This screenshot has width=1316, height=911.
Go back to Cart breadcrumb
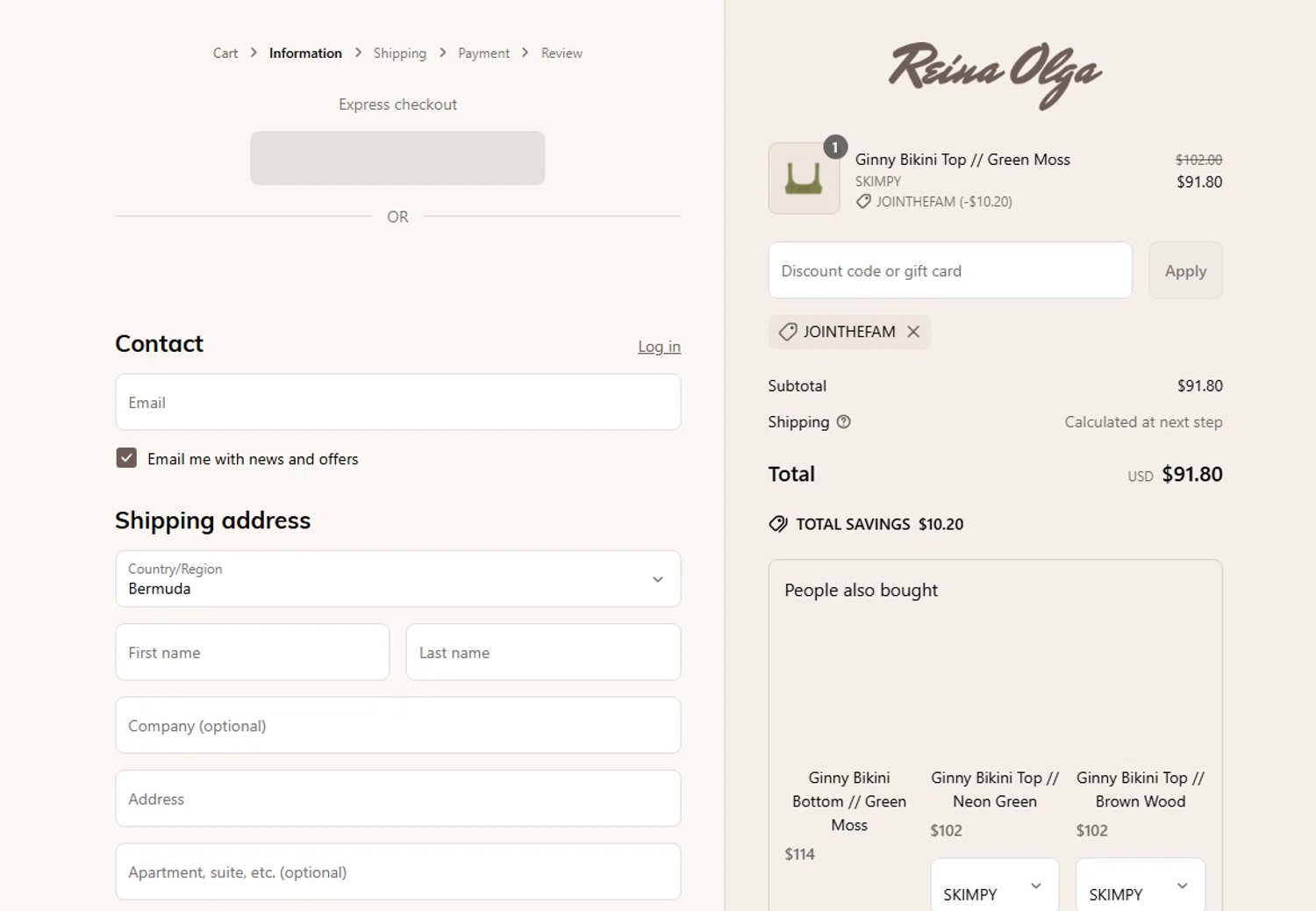[225, 54]
